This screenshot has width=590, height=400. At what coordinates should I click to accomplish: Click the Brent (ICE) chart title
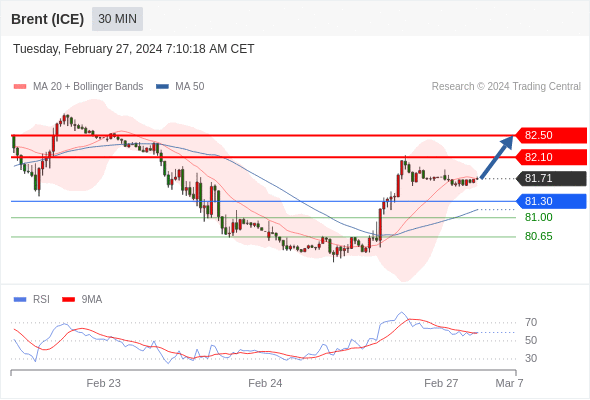(47, 19)
